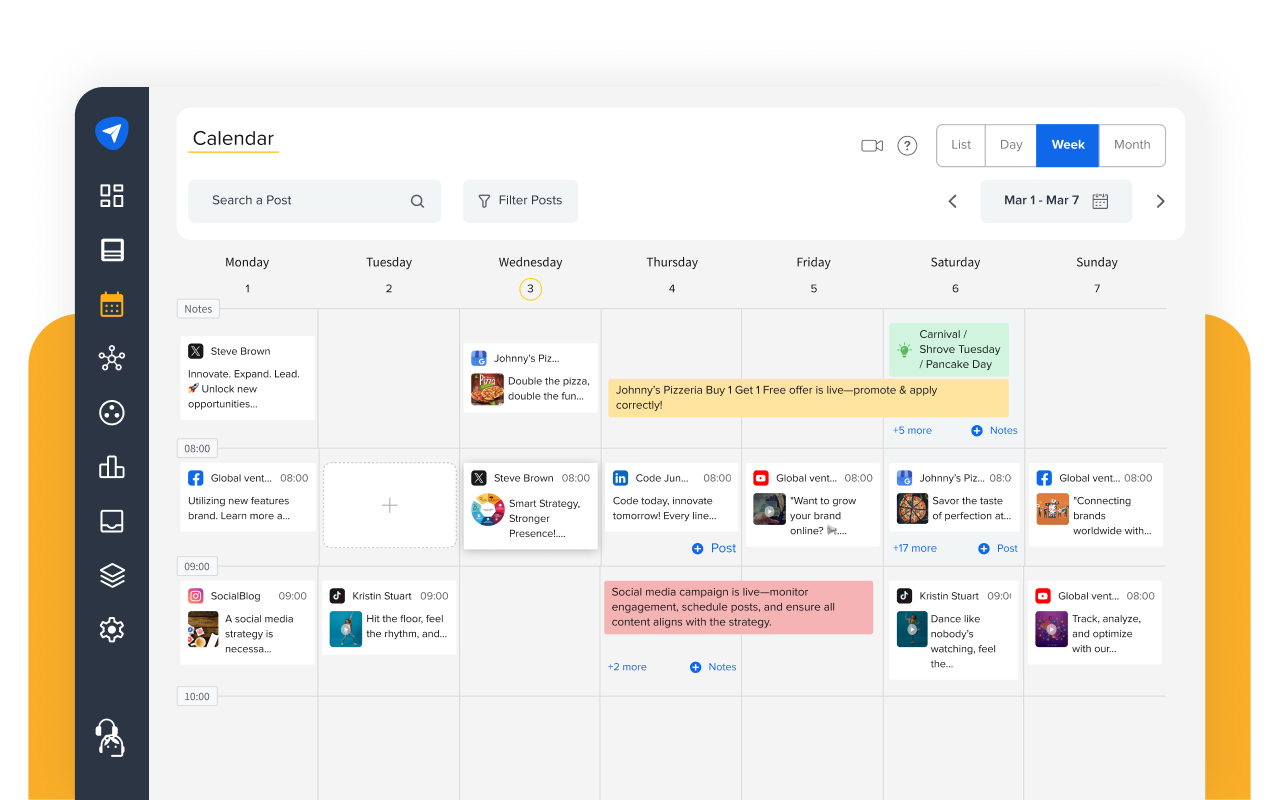This screenshot has height=800, width=1280.
Task: Click the Monday column header
Action: pyautogui.click(x=247, y=263)
